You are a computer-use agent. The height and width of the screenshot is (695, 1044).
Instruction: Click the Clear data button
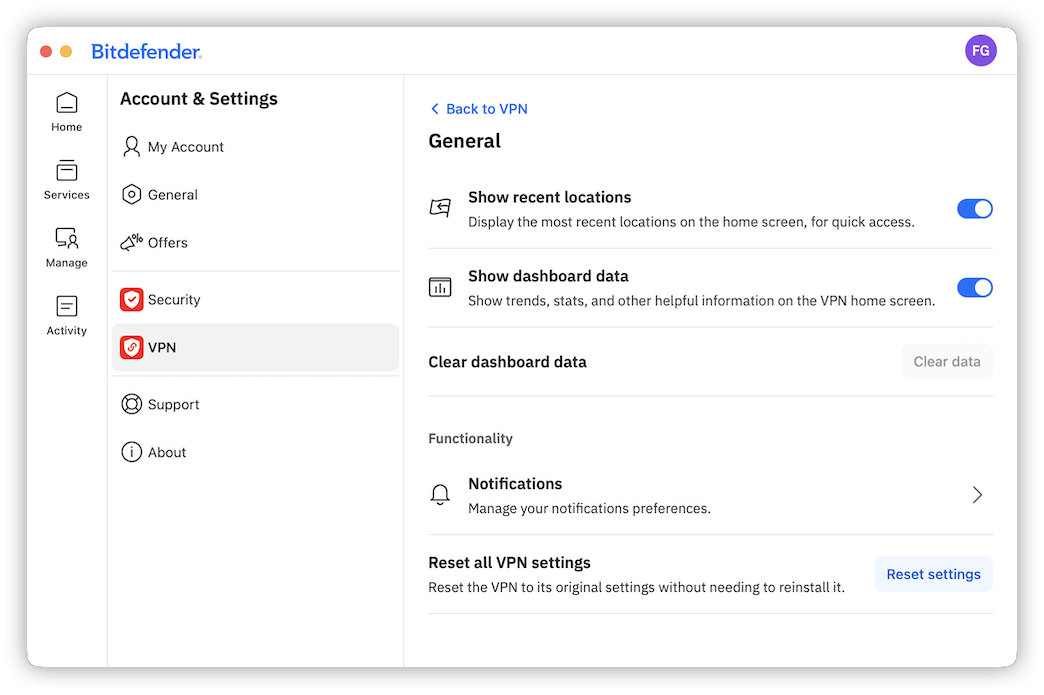point(947,361)
